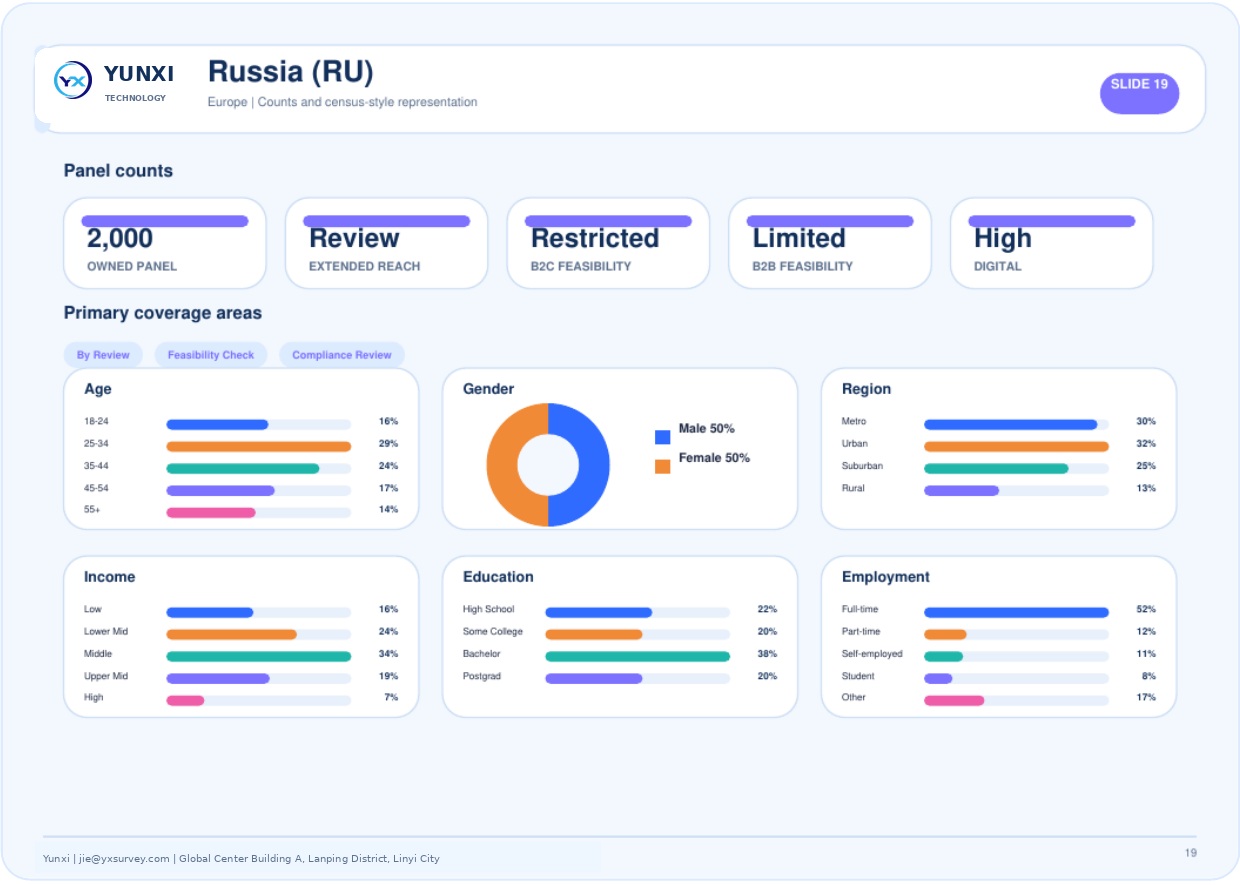Screen dimensions: 1240x885
Task: Click the Age 25-34 orange bar
Action: (259, 446)
